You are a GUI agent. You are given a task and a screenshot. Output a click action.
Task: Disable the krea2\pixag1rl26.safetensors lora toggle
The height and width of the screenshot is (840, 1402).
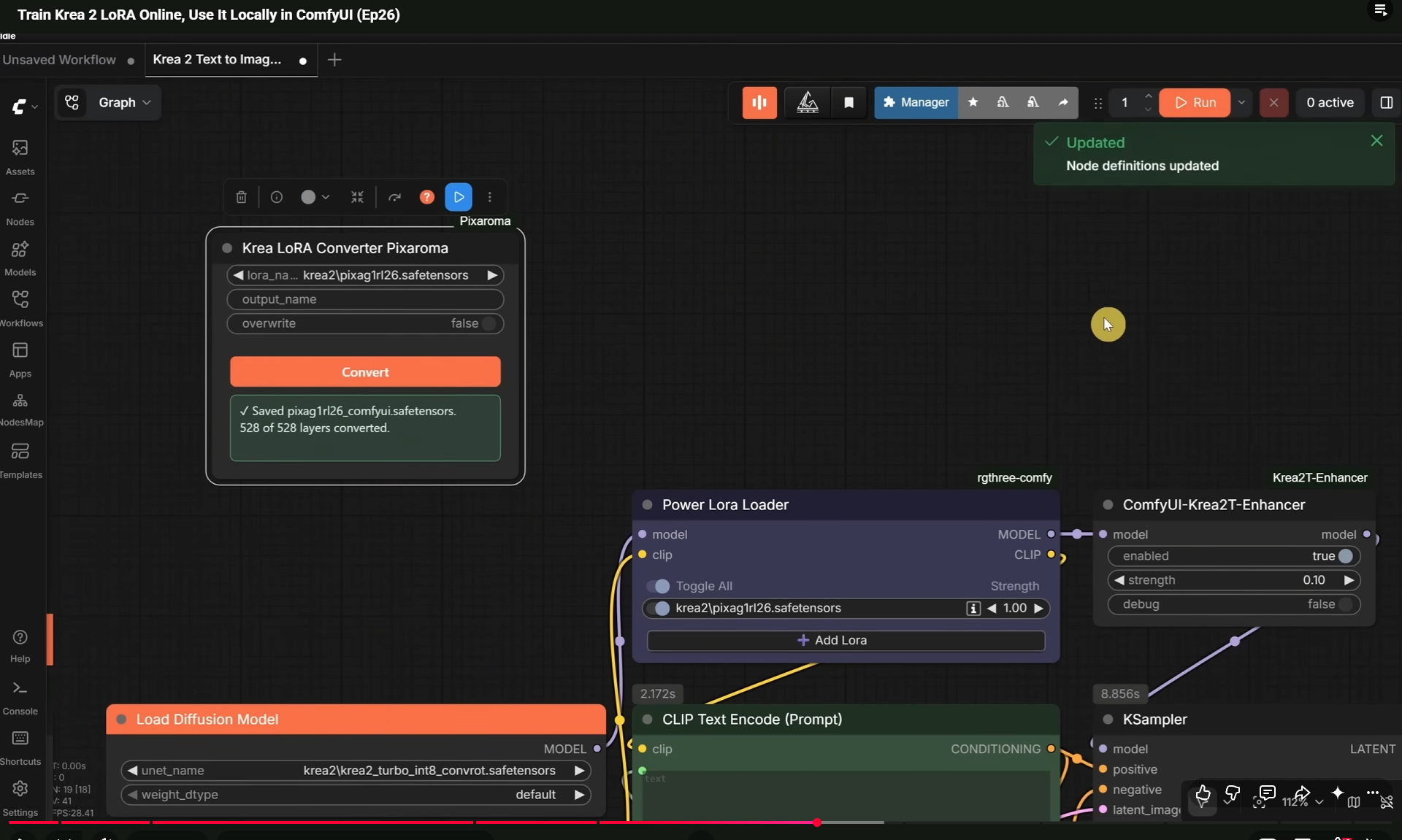pyautogui.click(x=659, y=609)
